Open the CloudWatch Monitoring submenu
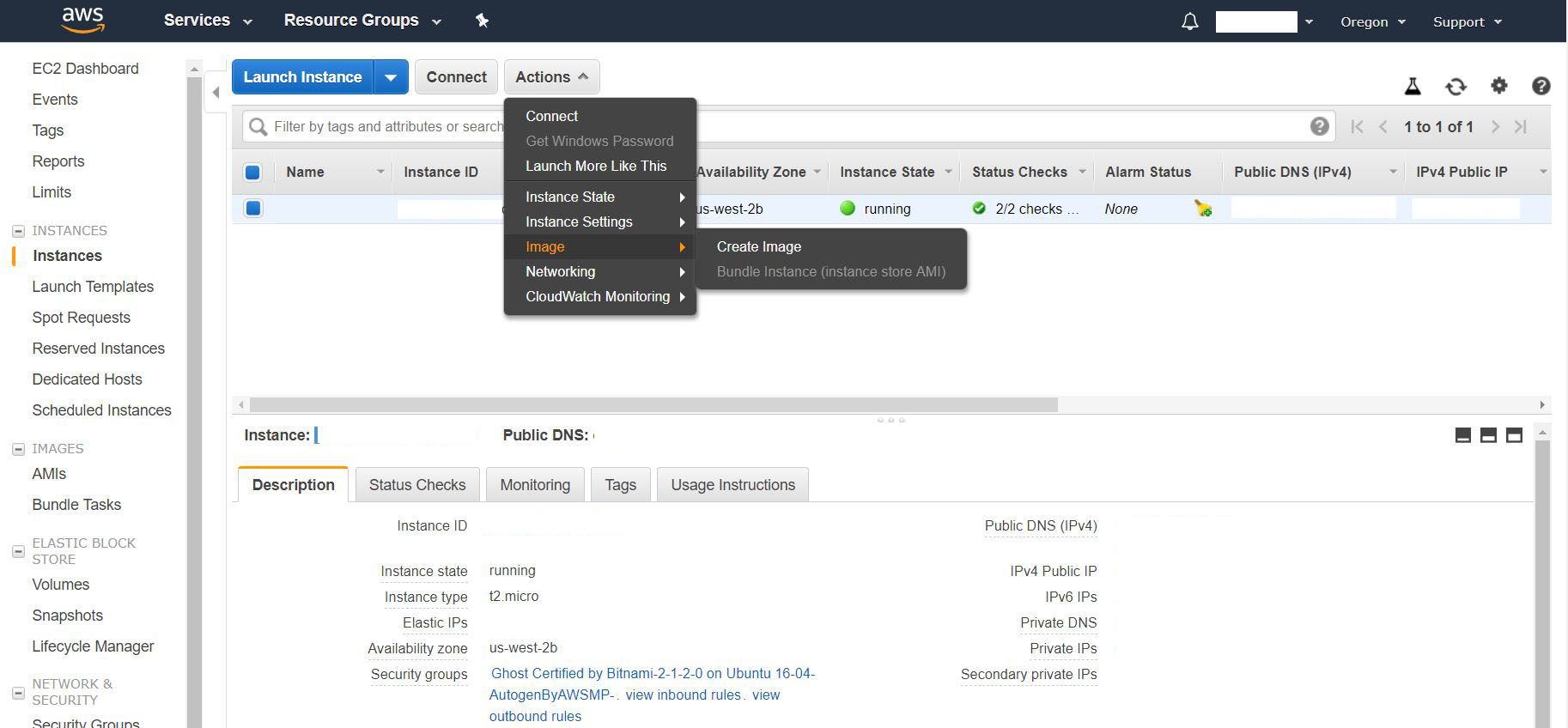This screenshot has height=728, width=1568. click(600, 296)
